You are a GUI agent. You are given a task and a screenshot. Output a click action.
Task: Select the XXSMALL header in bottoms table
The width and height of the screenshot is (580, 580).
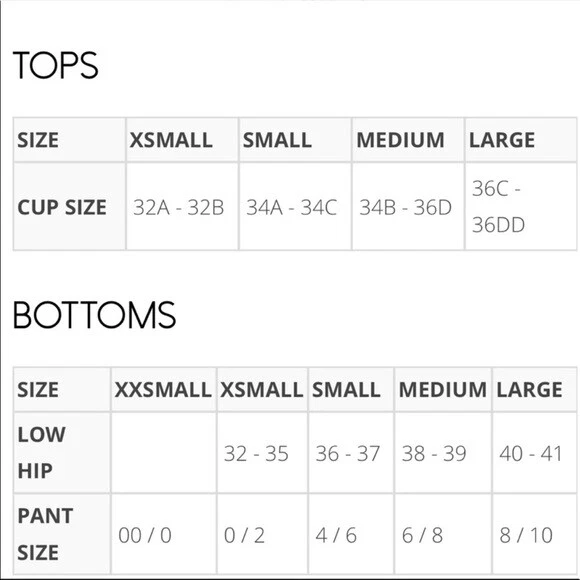pyautogui.click(x=163, y=390)
